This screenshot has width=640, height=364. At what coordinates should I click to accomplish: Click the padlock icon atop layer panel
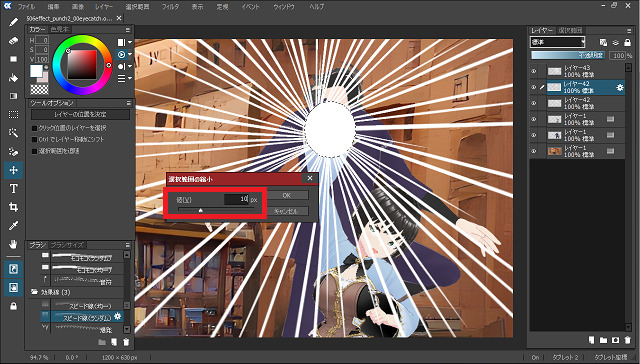pyautogui.click(x=627, y=42)
